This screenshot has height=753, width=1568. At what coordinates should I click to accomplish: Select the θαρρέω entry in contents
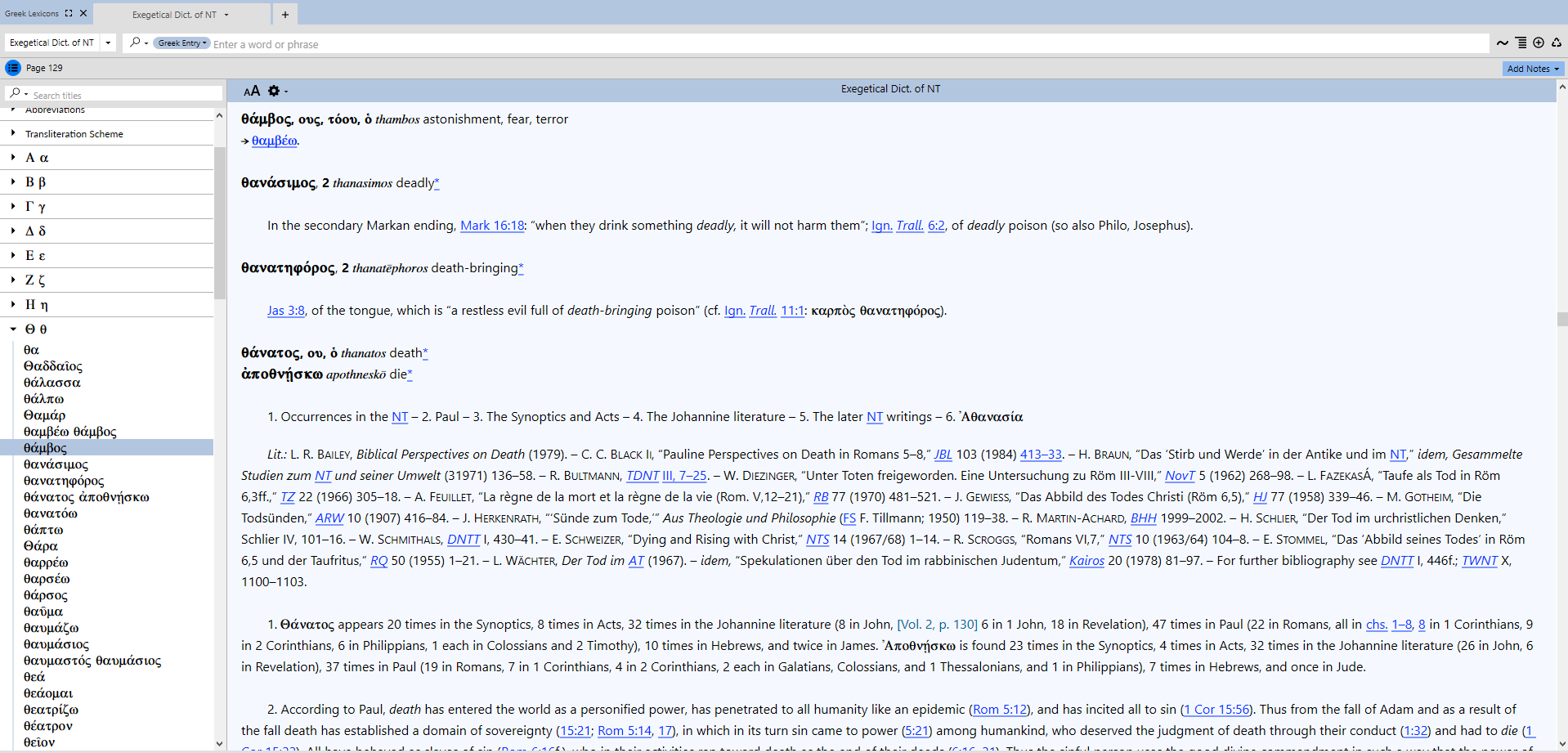tap(46, 563)
